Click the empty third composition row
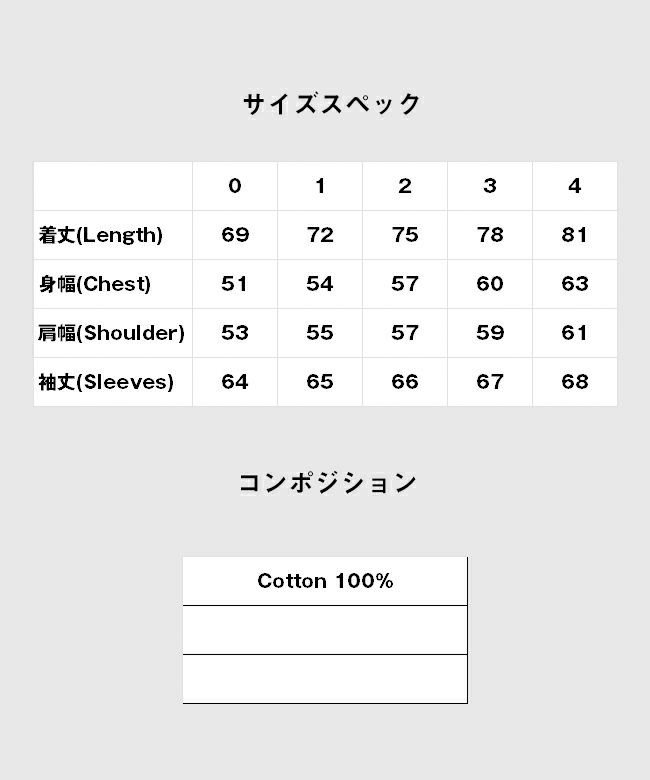Viewport: 650px width, 780px height. [x=325, y=679]
